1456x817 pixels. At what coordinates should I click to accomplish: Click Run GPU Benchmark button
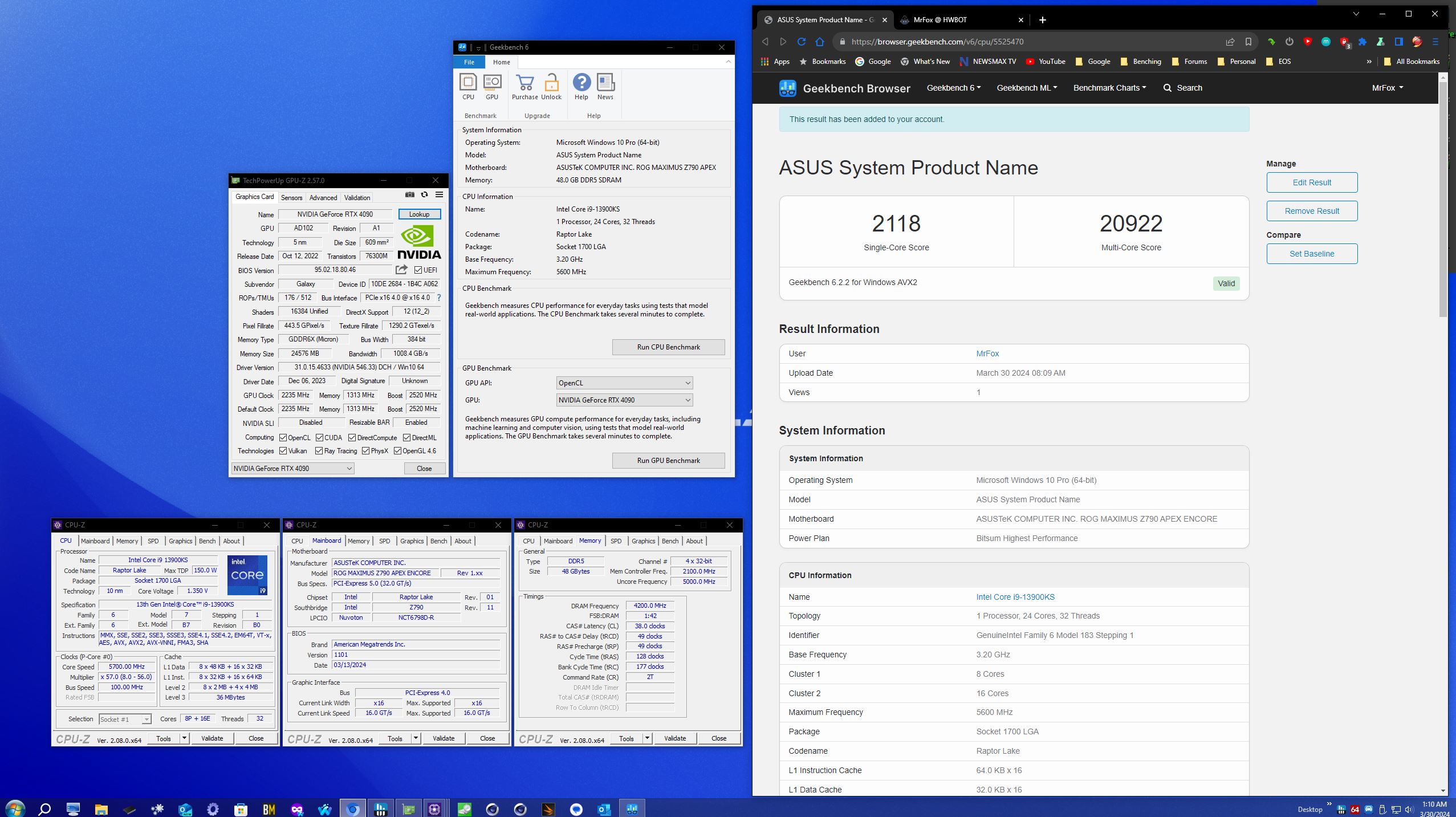pyautogui.click(x=668, y=461)
